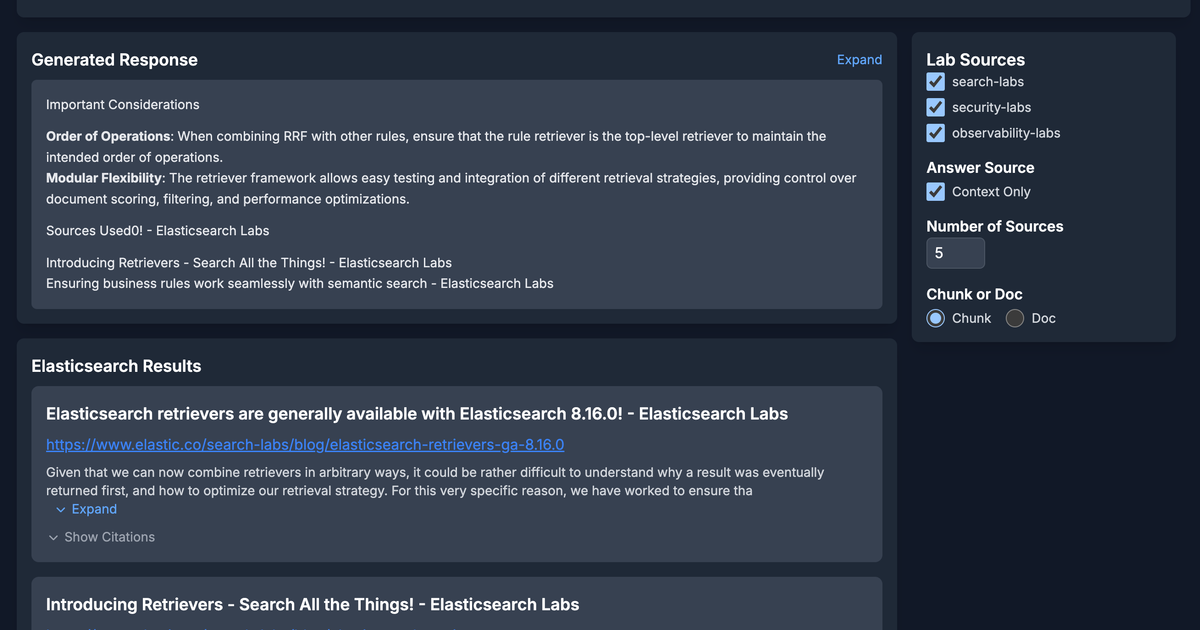This screenshot has height=630, width=1200.
Task: Click the Elasticsearch Results heading
Action: pyautogui.click(x=116, y=366)
